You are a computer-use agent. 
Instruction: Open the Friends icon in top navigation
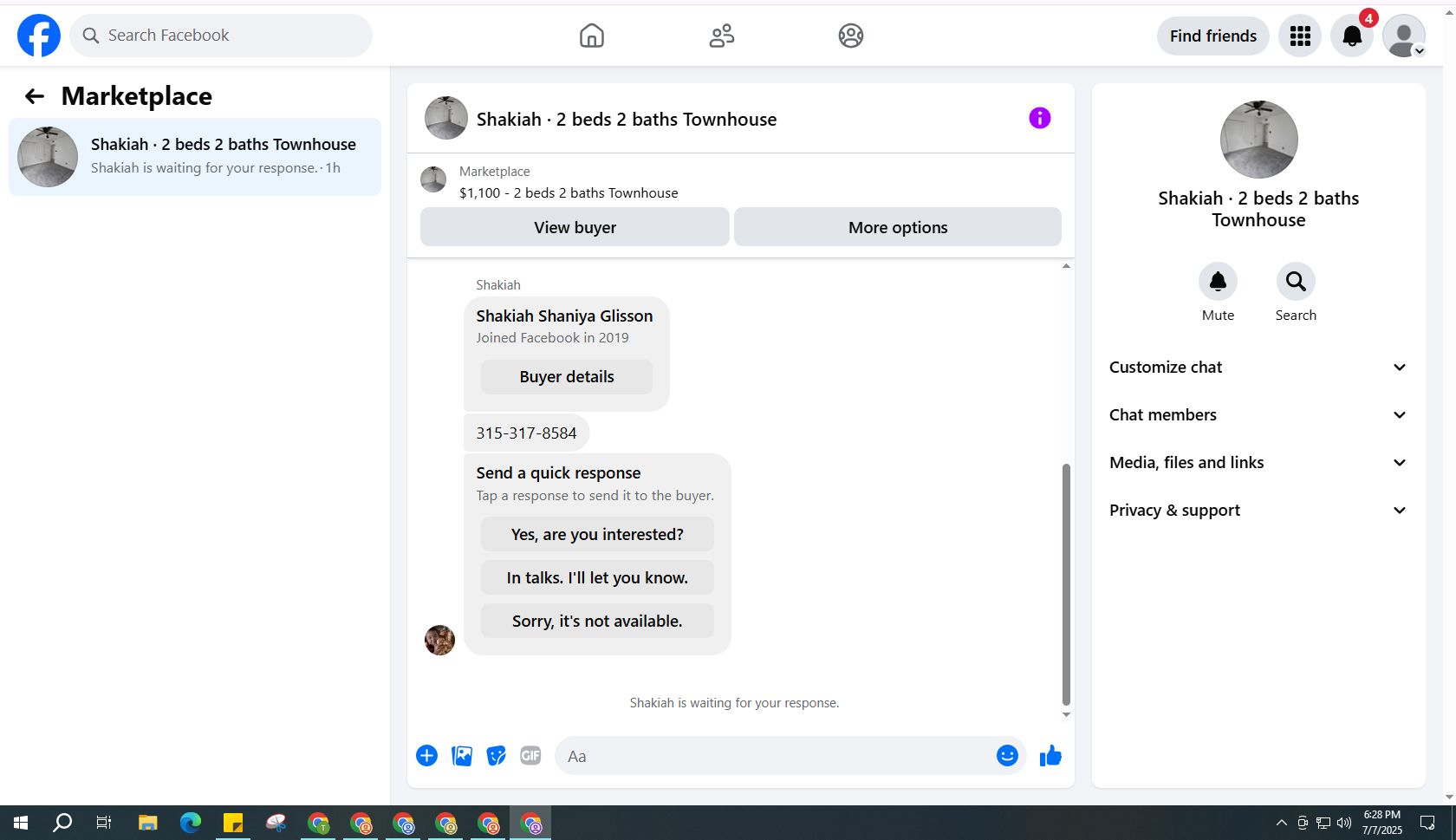pyautogui.click(x=722, y=36)
